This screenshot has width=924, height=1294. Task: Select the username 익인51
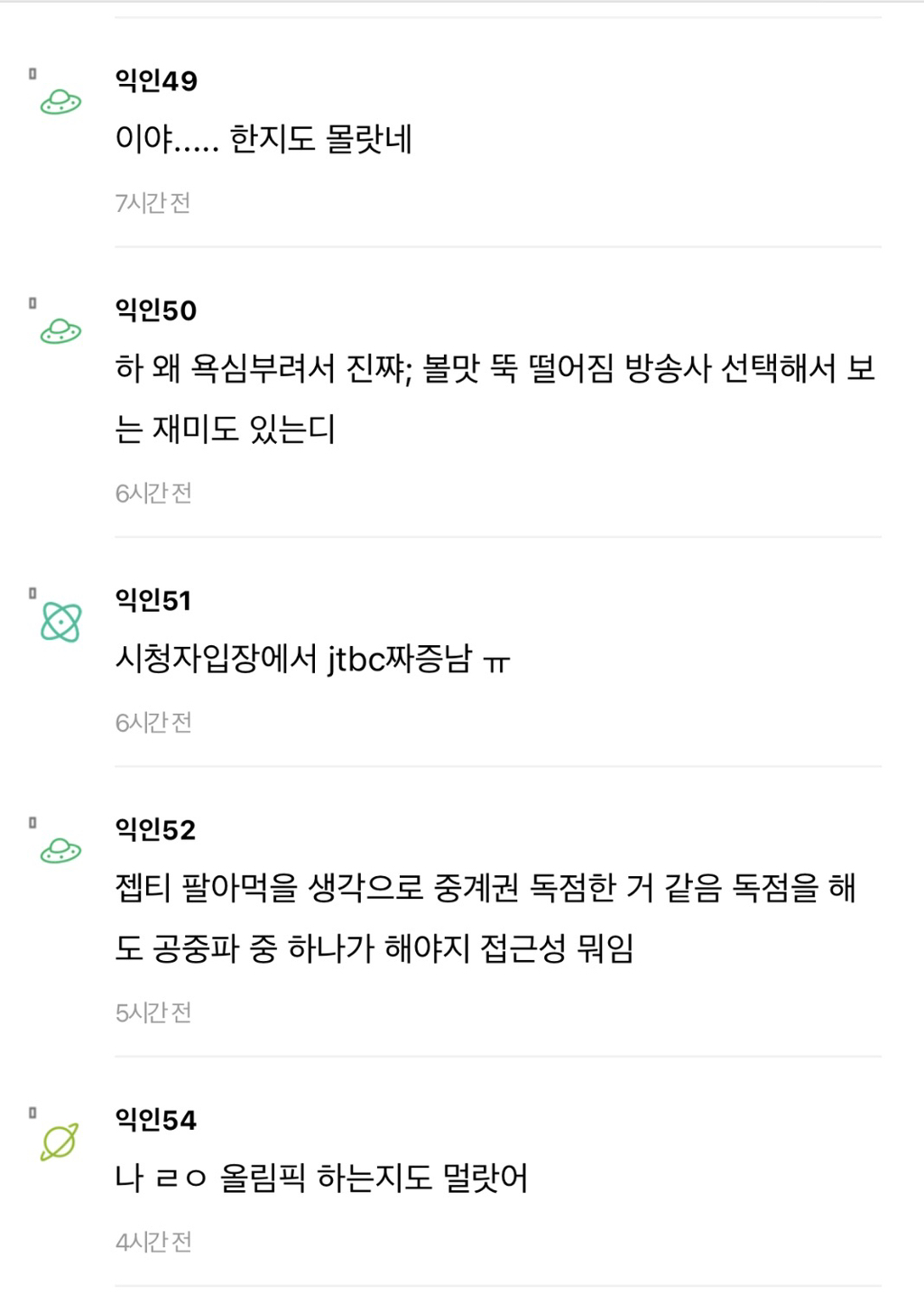[153, 600]
